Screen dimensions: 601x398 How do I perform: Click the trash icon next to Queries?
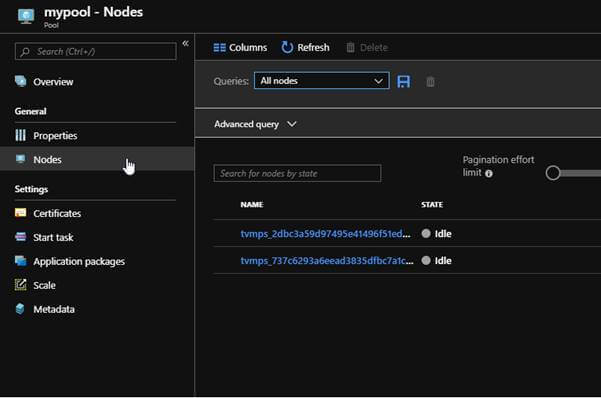(430, 82)
